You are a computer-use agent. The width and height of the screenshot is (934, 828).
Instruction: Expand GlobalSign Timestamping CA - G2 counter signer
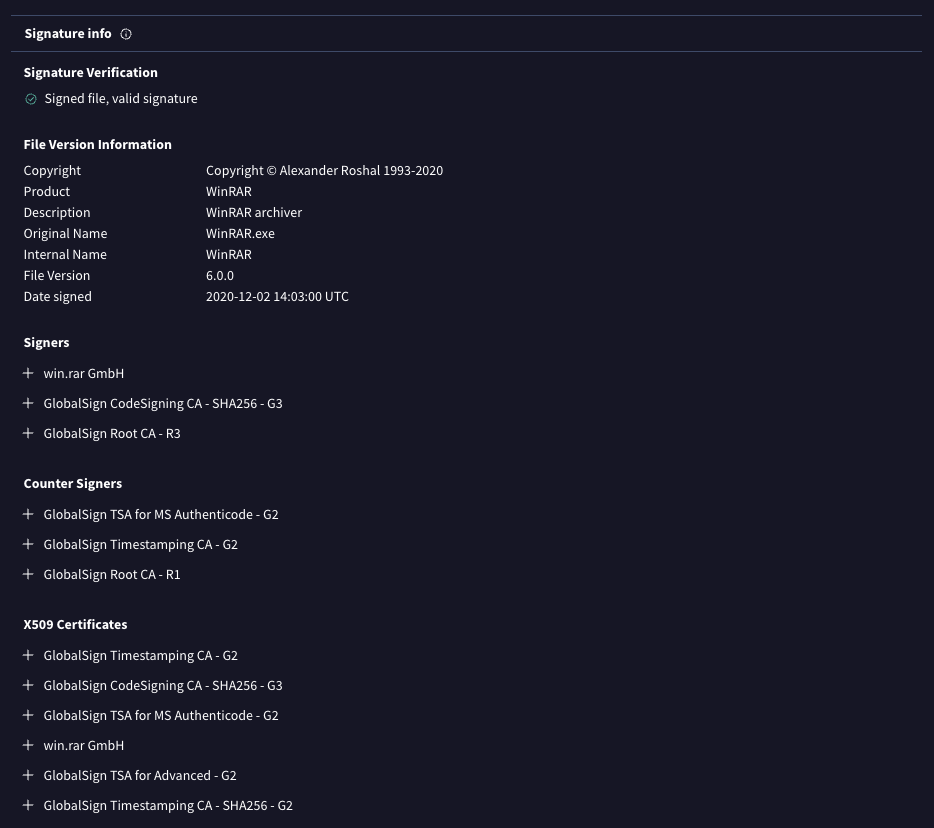(28, 544)
